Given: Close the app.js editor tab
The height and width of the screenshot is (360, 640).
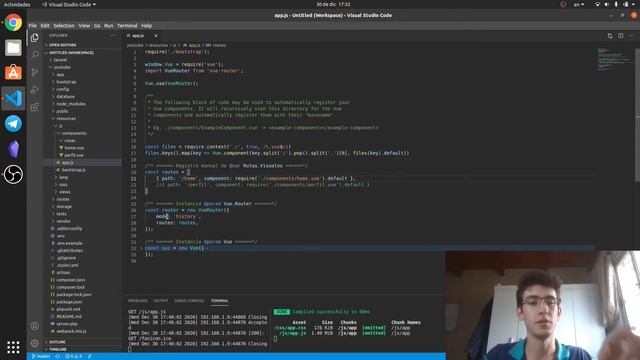Looking at the screenshot, I should coord(156,36).
